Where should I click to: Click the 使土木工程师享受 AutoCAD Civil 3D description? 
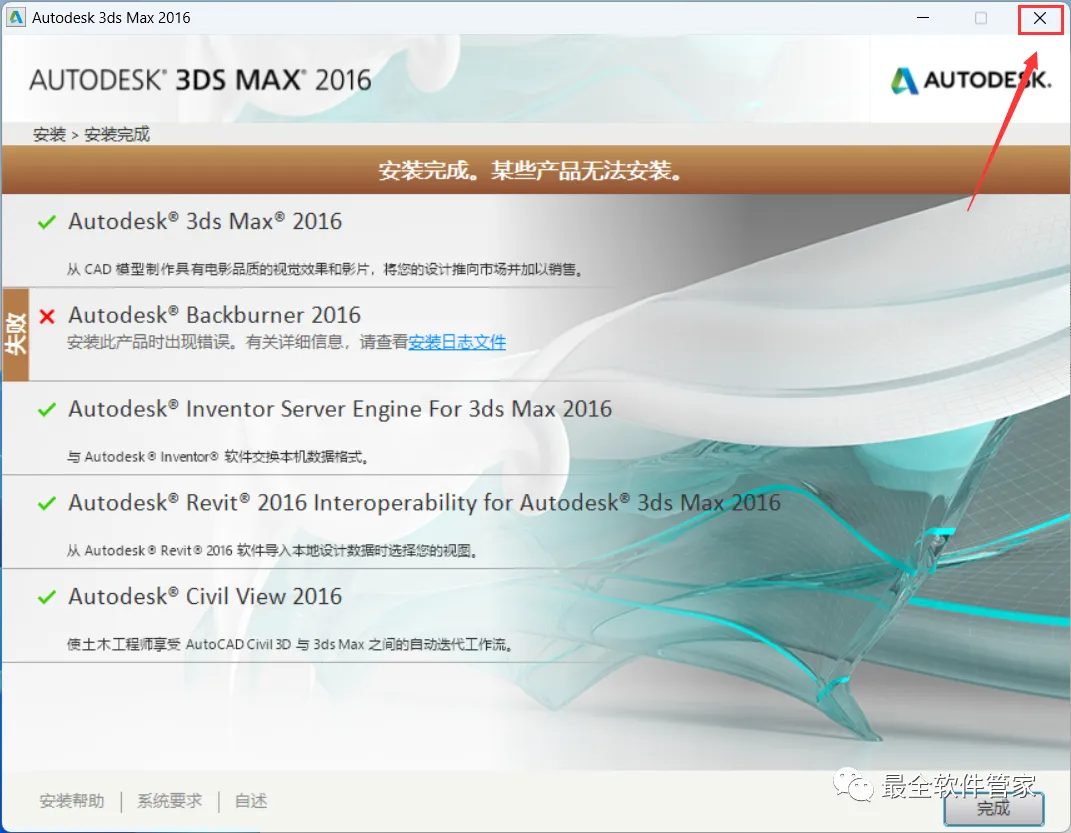click(290, 644)
